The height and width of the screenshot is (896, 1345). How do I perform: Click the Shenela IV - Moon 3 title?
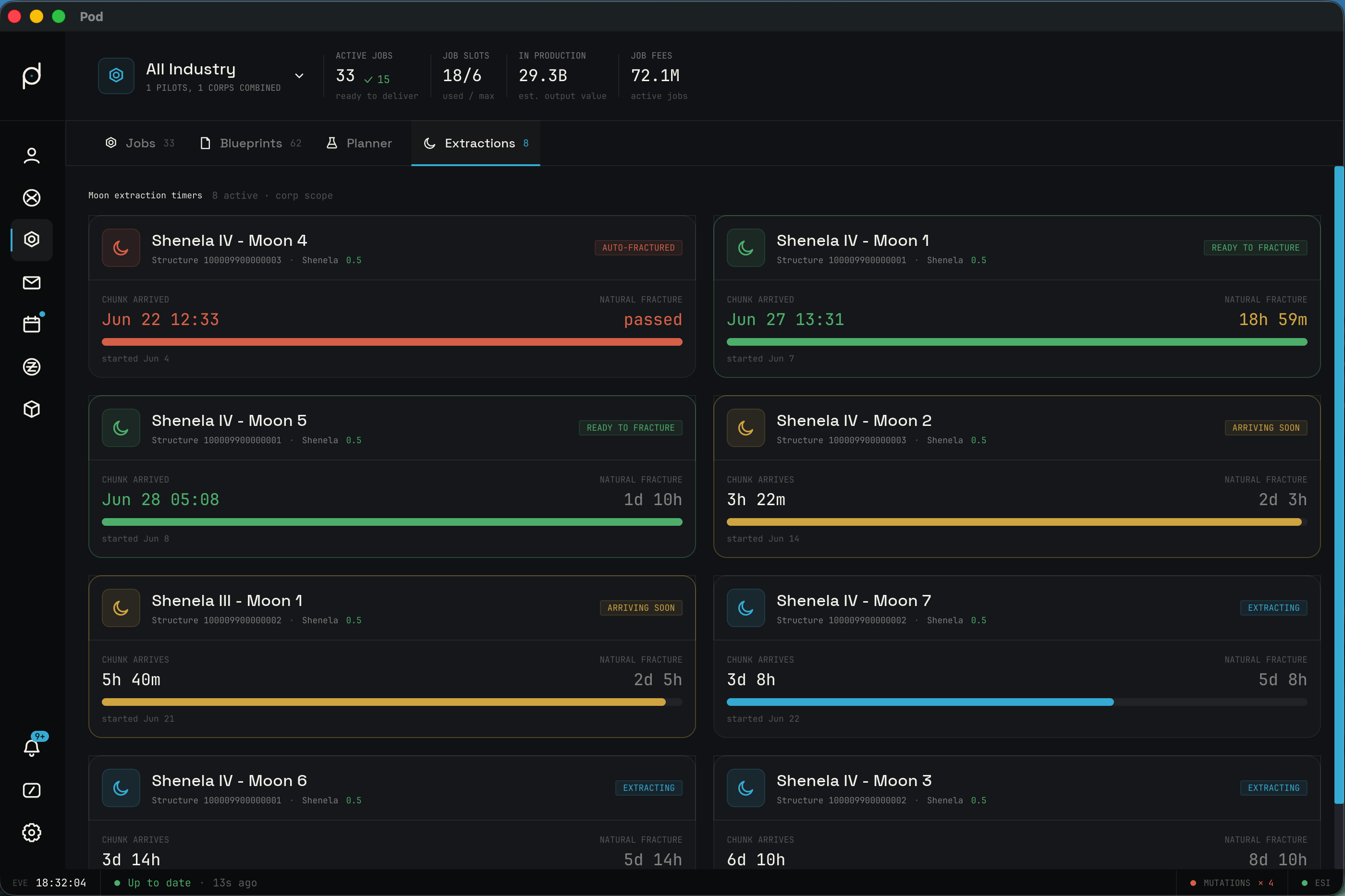pyautogui.click(x=854, y=781)
